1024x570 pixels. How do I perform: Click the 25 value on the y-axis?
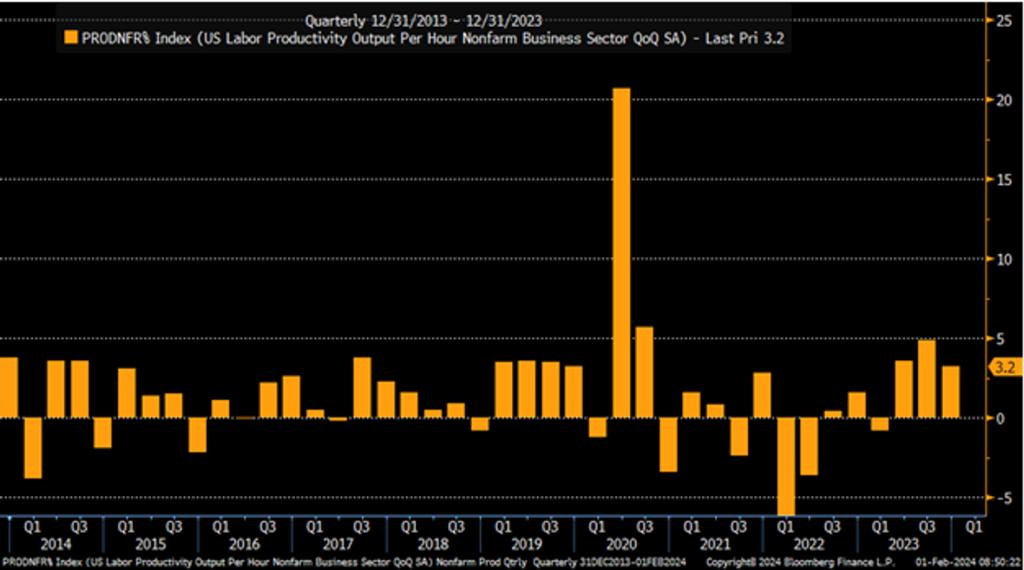1003,20
